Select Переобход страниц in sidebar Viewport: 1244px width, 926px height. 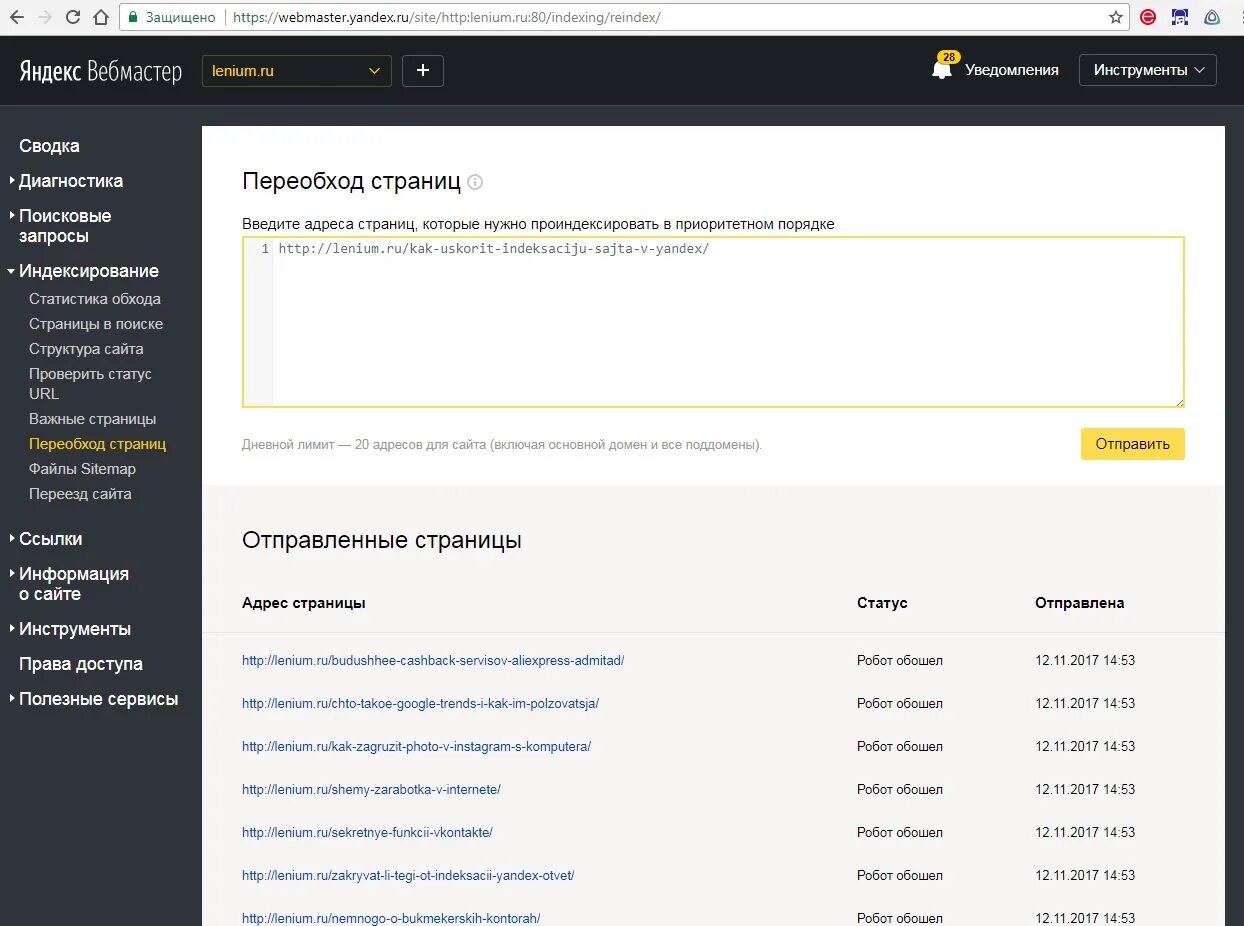[98, 444]
